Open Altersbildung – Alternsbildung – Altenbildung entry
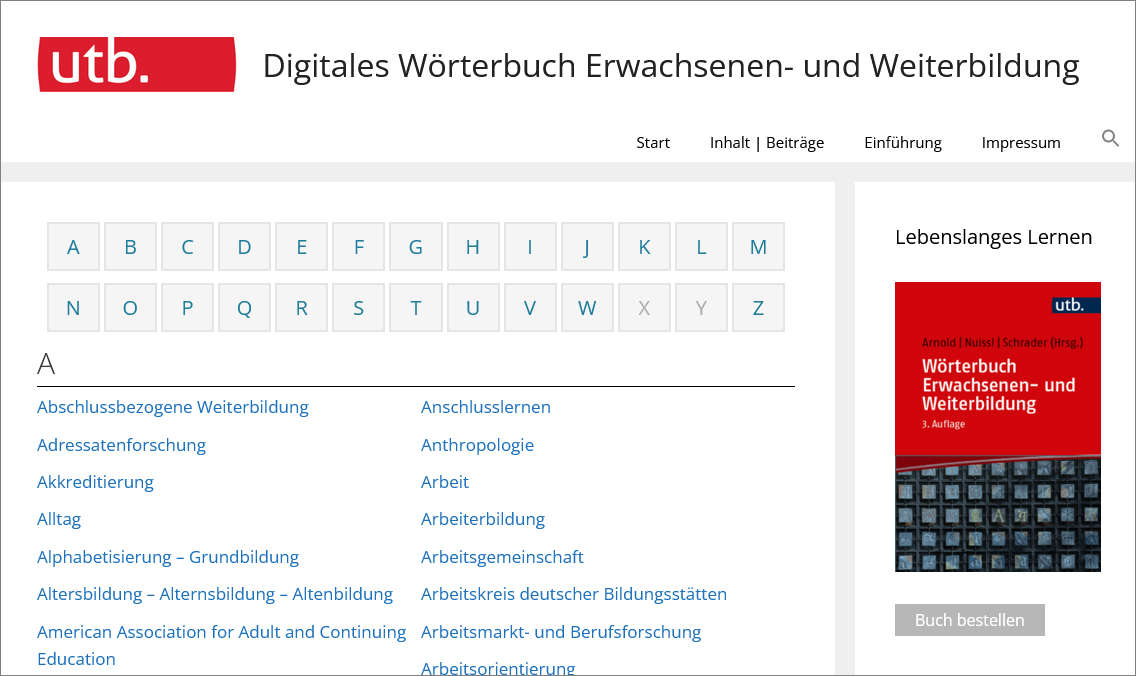 point(215,594)
